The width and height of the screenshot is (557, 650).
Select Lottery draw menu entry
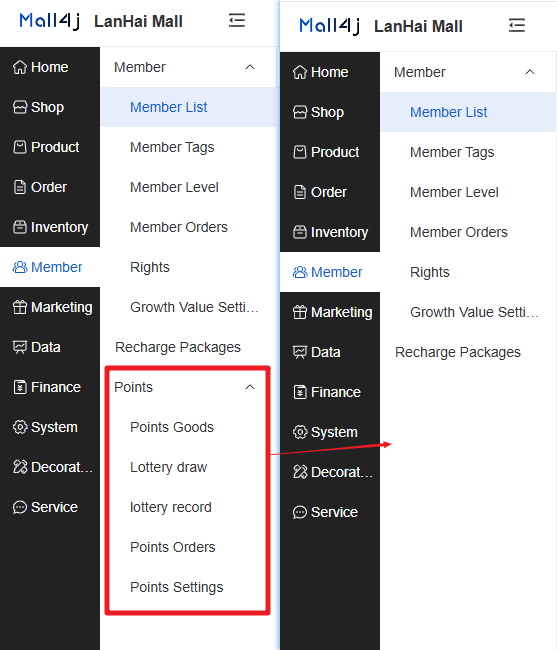[168, 467]
